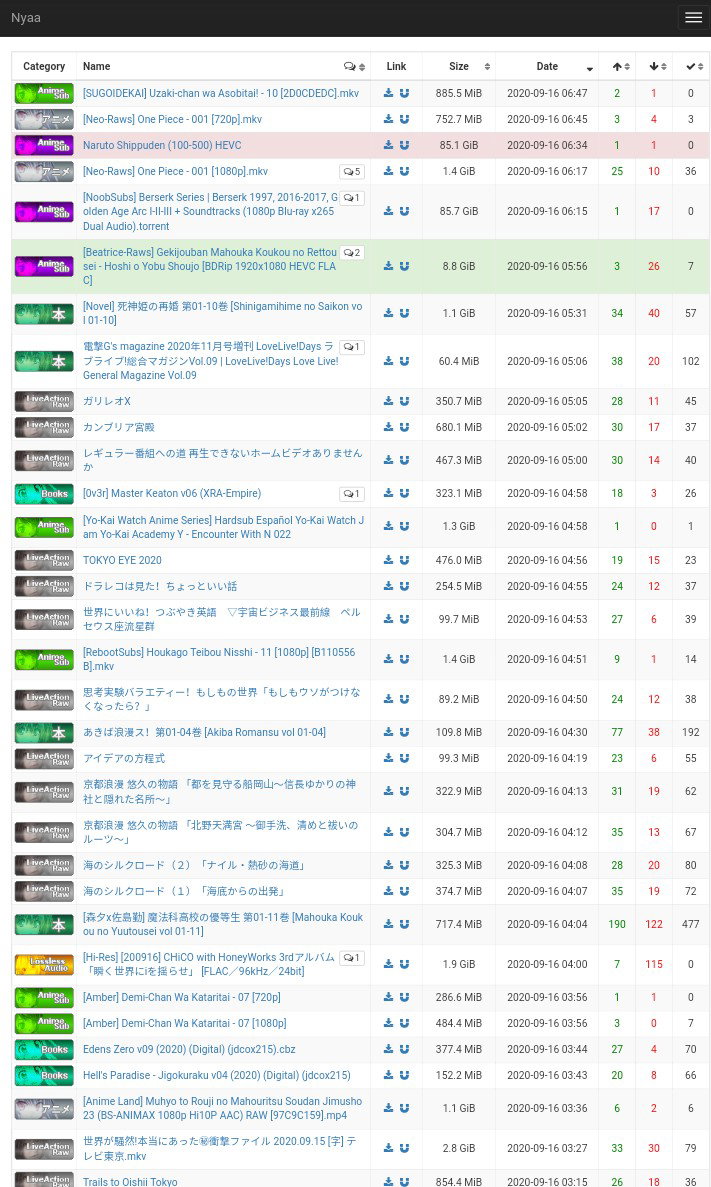Click Anime Sub category icon for Berserk Series
This screenshot has height=1187, width=711.
coord(44,211)
